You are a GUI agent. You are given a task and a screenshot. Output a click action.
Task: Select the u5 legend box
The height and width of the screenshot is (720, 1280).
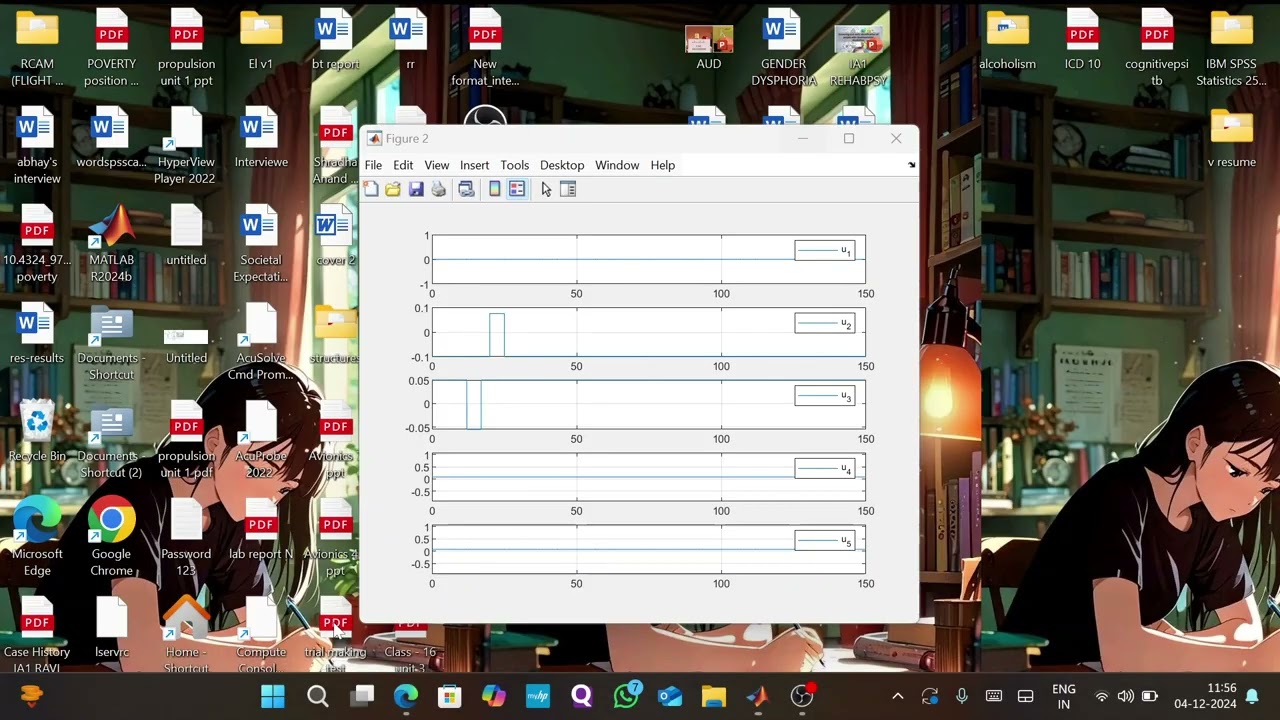click(825, 541)
